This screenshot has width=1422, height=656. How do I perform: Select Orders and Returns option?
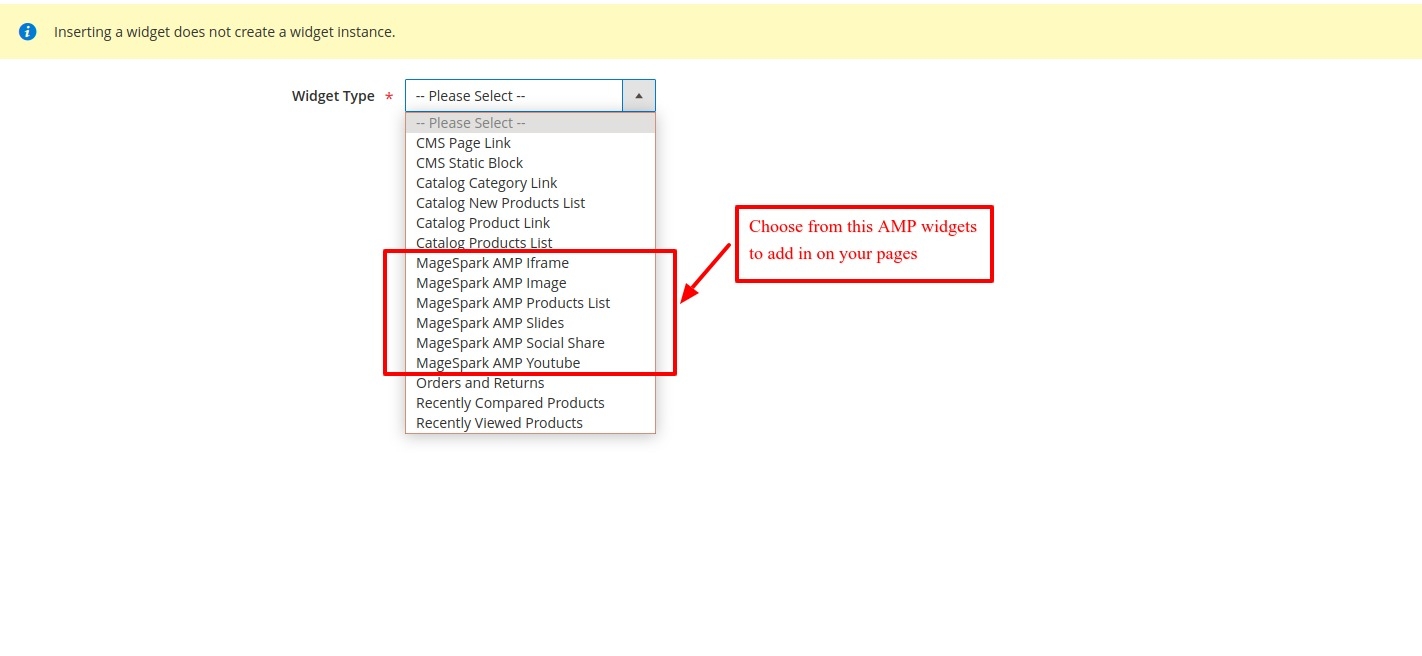[x=530, y=383]
